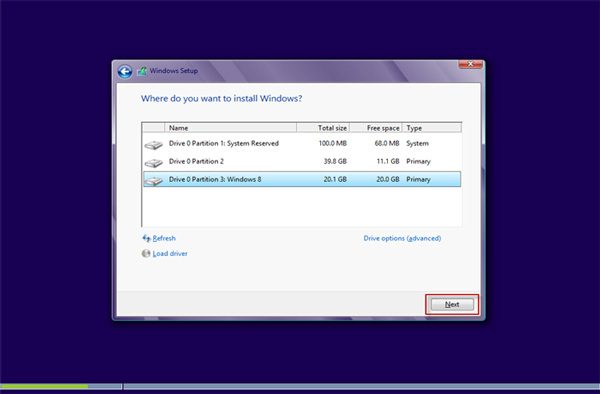Screen dimensions: 600x394
Task: Click the 20.0 GB free space cell
Action: click(388, 179)
